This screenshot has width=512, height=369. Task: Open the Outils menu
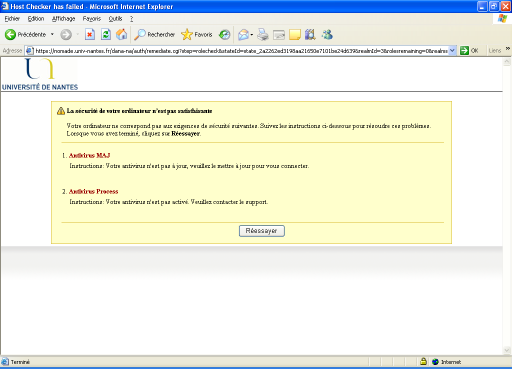(115, 19)
